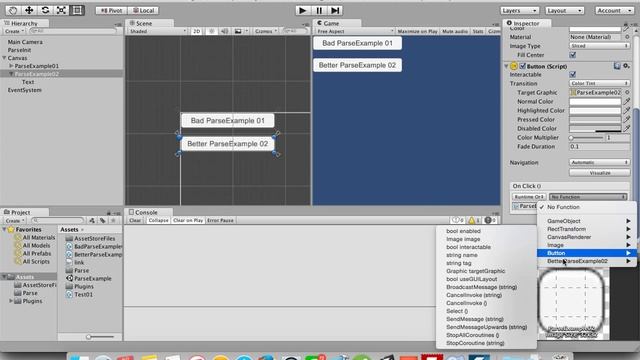Open Normal Color swatch
The height and width of the screenshot is (360, 640).
595,101
